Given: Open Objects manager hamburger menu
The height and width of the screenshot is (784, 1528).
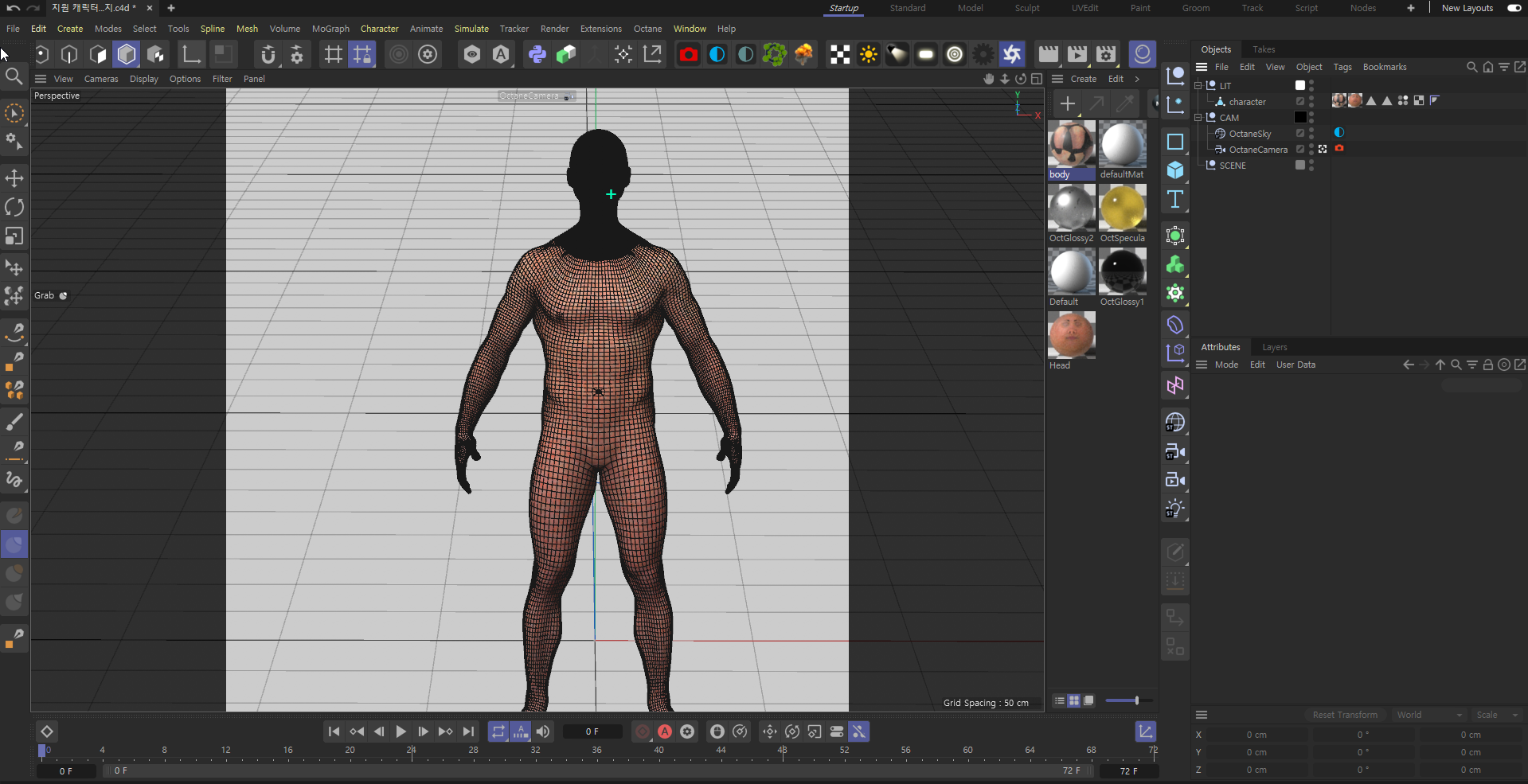Looking at the screenshot, I should pyautogui.click(x=1202, y=67).
